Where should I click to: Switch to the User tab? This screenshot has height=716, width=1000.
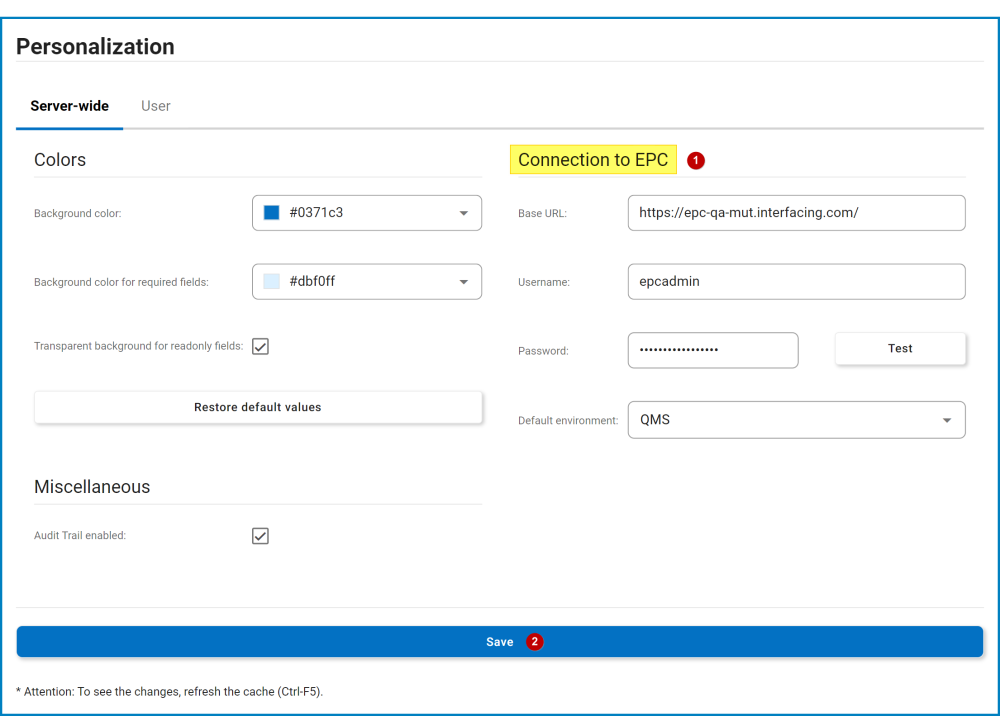[x=155, y=106]
